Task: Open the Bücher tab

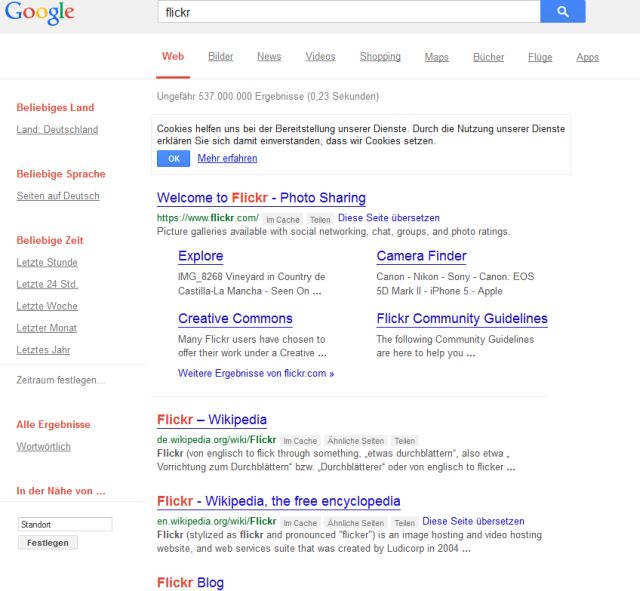Action: [x=489, y=57]
